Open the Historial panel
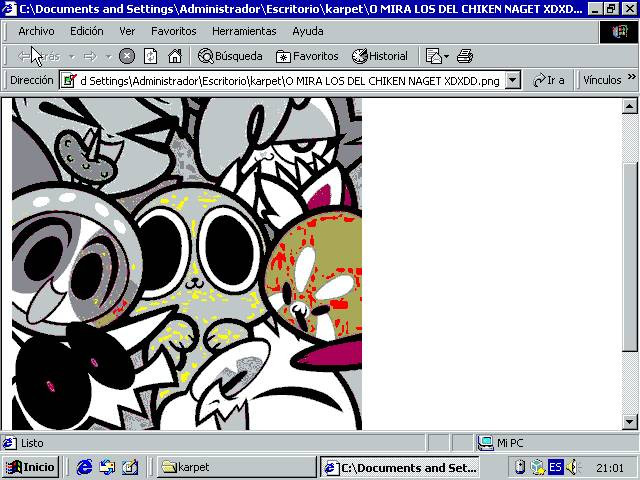Image resolution: width=640 pixels, height=480 pixels. pos(380,56)
